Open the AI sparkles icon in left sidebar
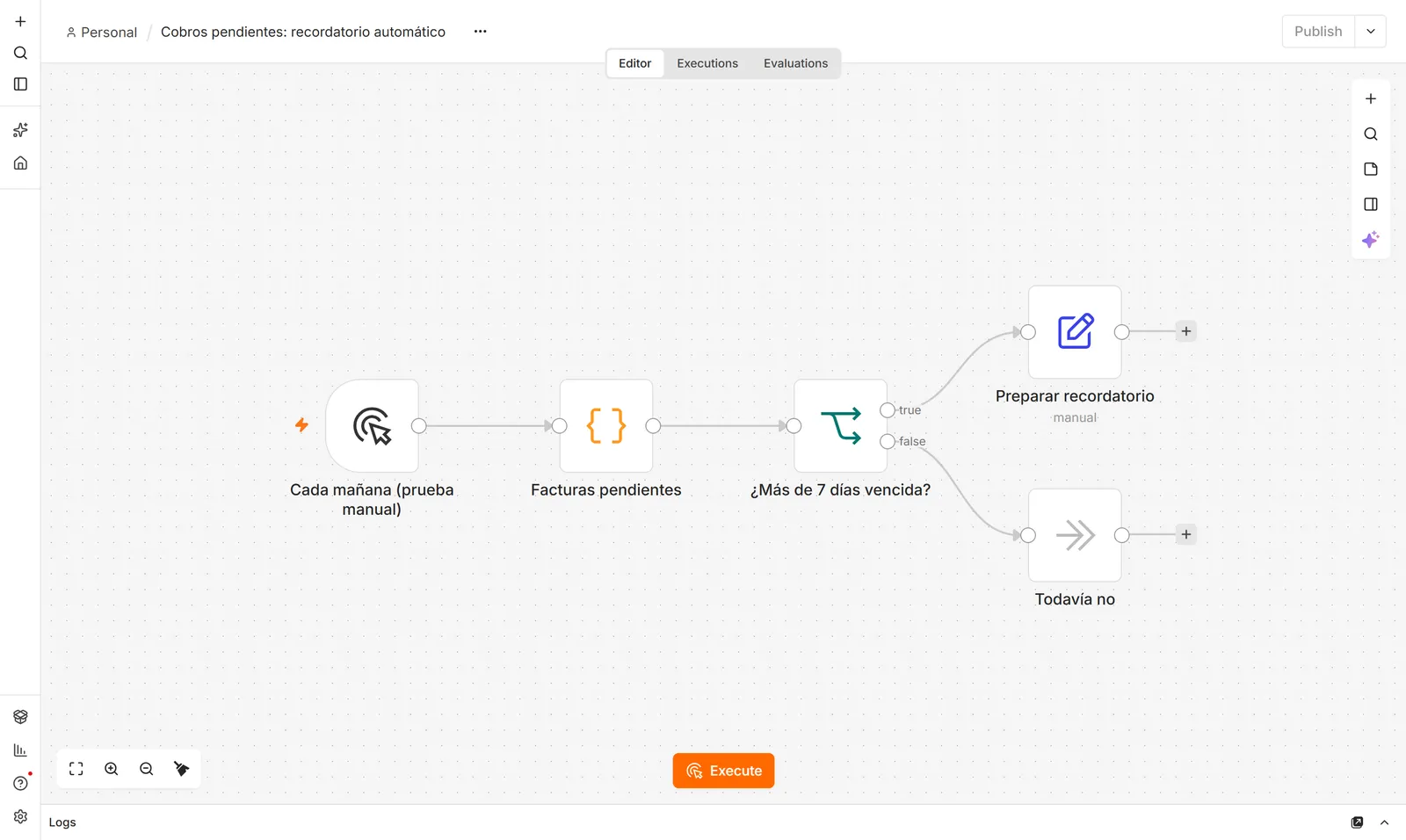Screen dimensions: 1406x840 pos(20,130)
